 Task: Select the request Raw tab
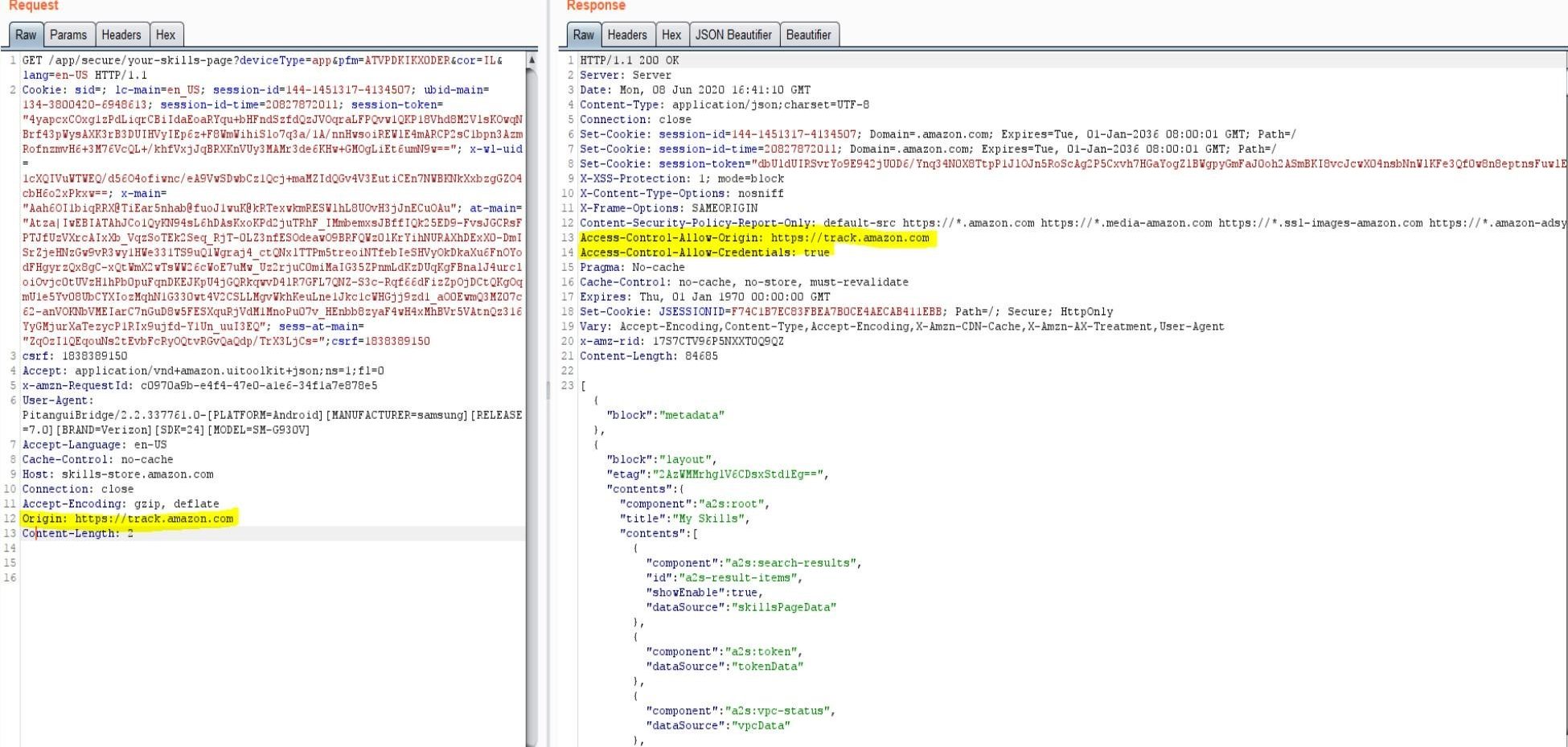pyautogui.click(x=26, y=35)
